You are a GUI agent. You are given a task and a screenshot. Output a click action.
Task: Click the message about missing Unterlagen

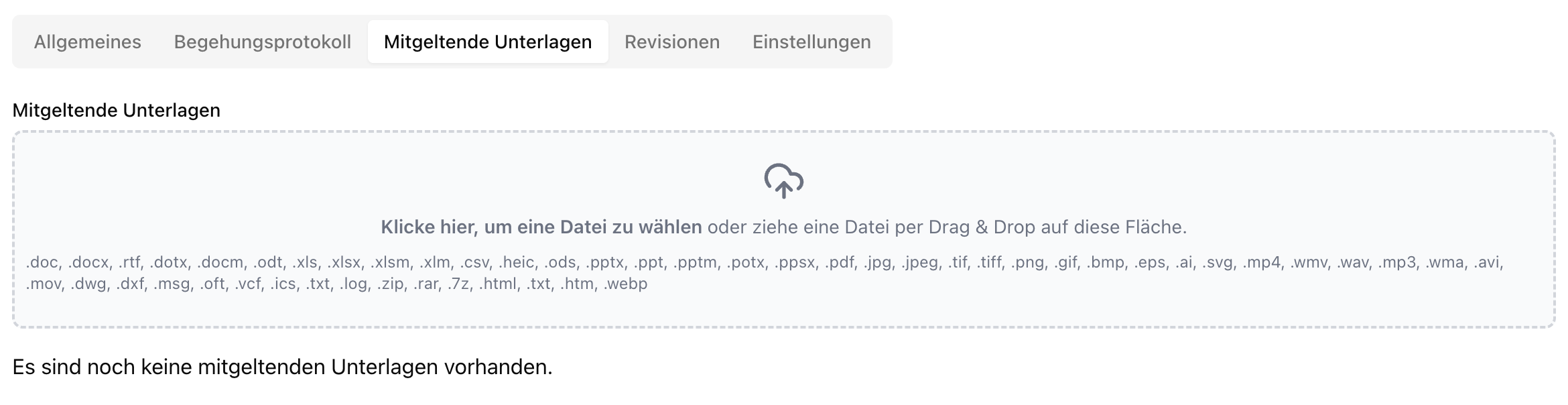(282, 366)
